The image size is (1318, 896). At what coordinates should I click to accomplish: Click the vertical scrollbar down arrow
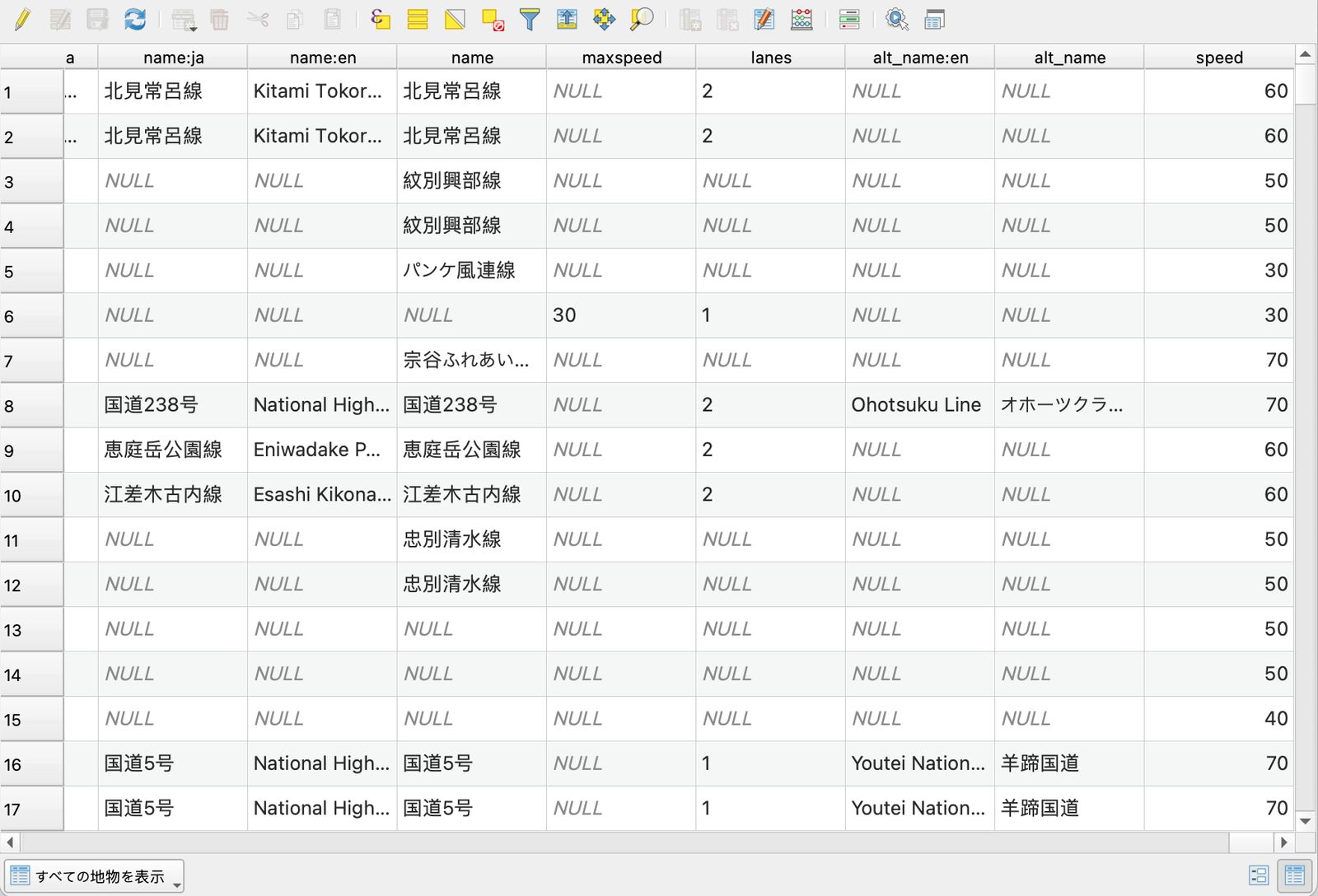click(x=1306, y=820)
